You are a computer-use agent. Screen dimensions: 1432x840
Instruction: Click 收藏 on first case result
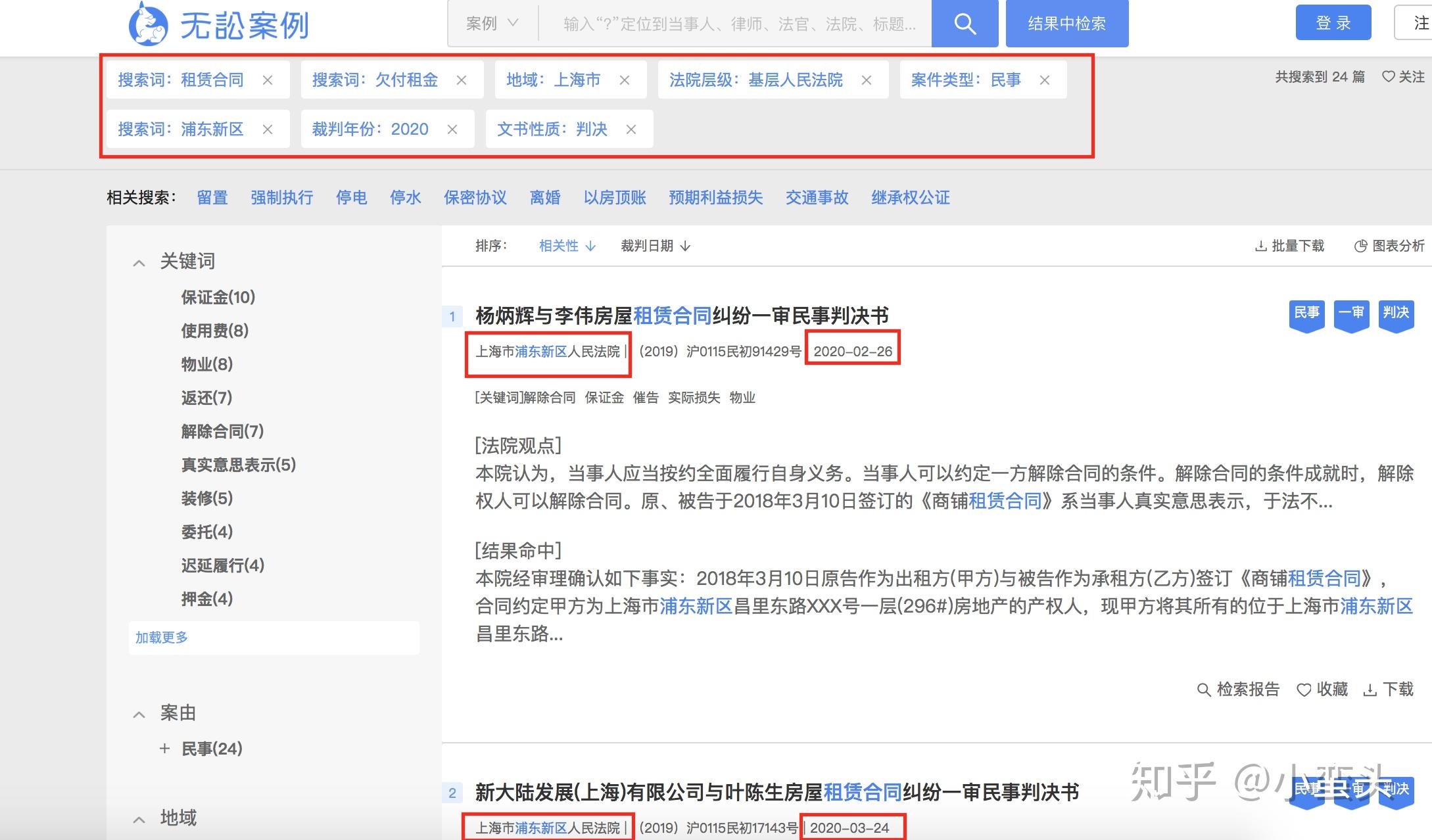(x=1322, y=689)
